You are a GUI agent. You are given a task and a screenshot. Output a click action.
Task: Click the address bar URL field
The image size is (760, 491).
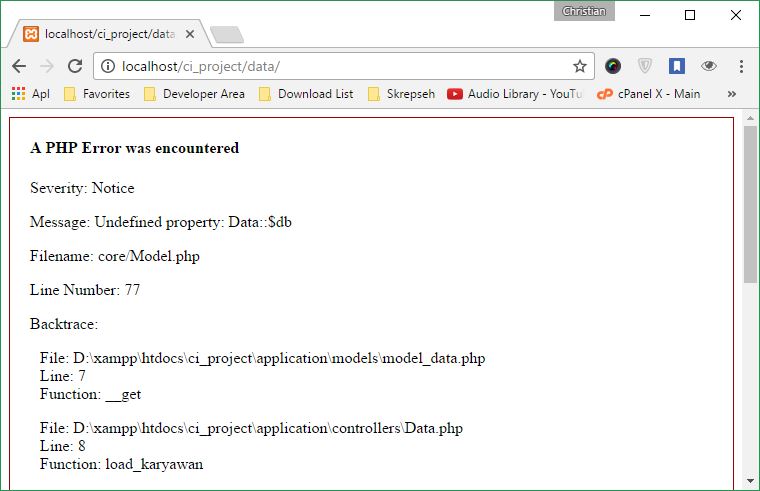coord(344,66)
